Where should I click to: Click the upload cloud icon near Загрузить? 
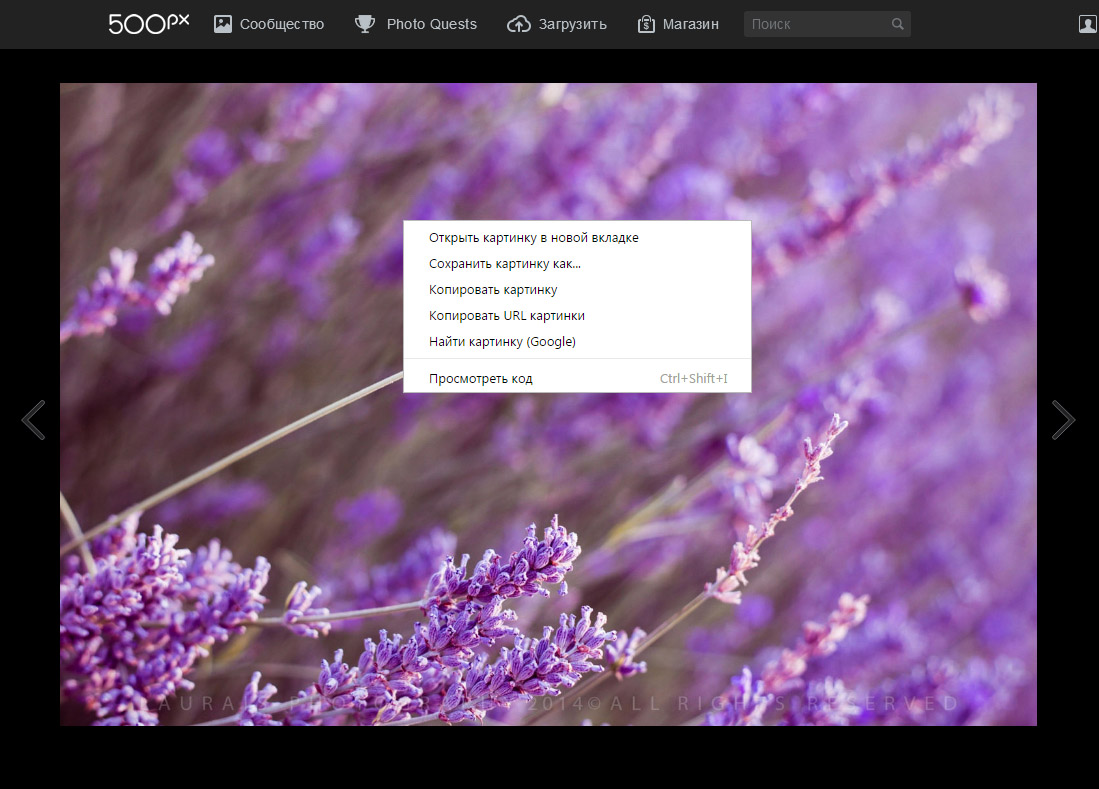click(519, 23)
